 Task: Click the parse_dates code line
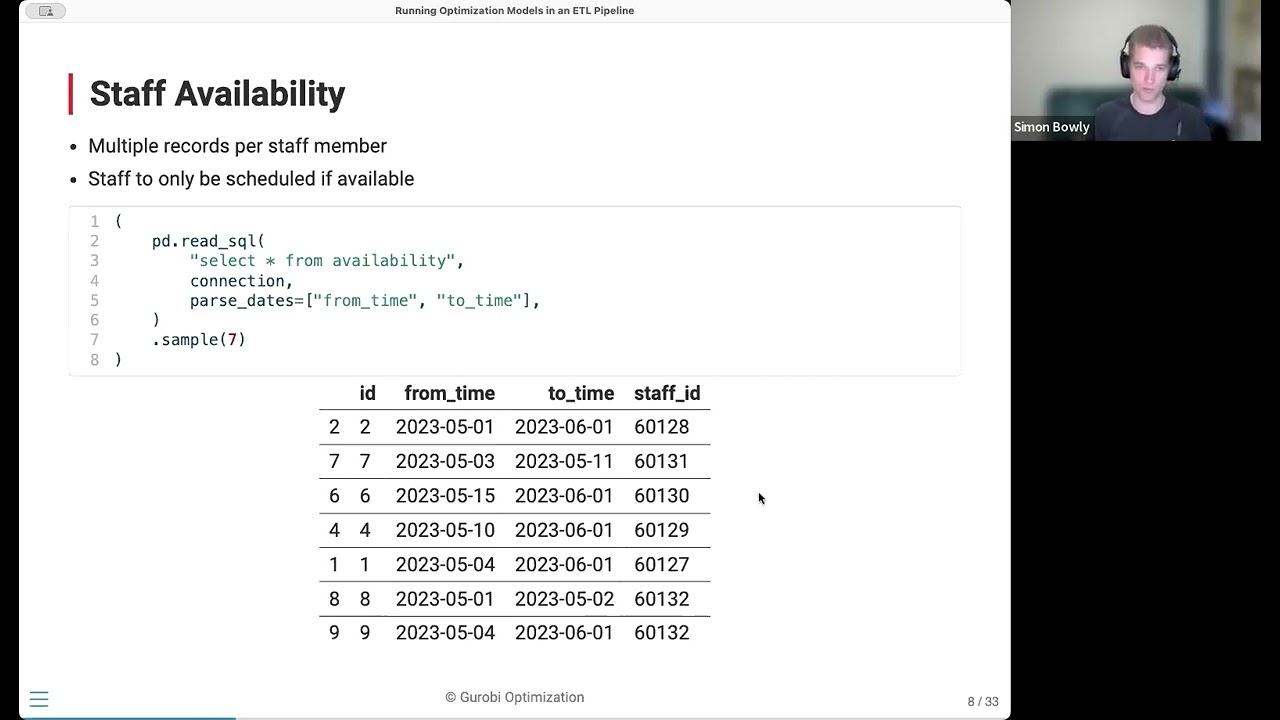(365, 300)
